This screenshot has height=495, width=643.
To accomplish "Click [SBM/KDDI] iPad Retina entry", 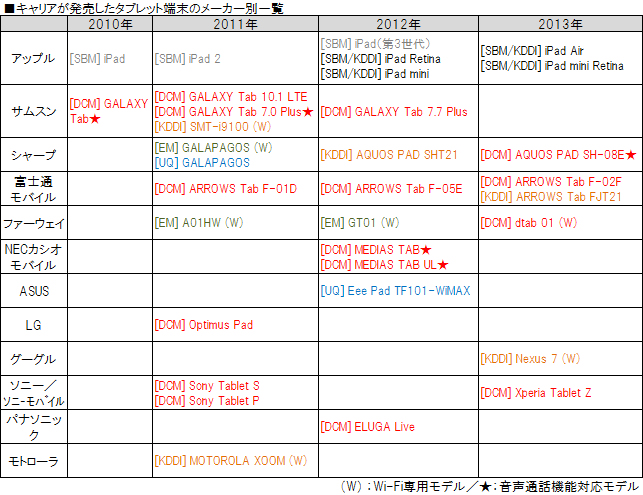I will 381,59.
